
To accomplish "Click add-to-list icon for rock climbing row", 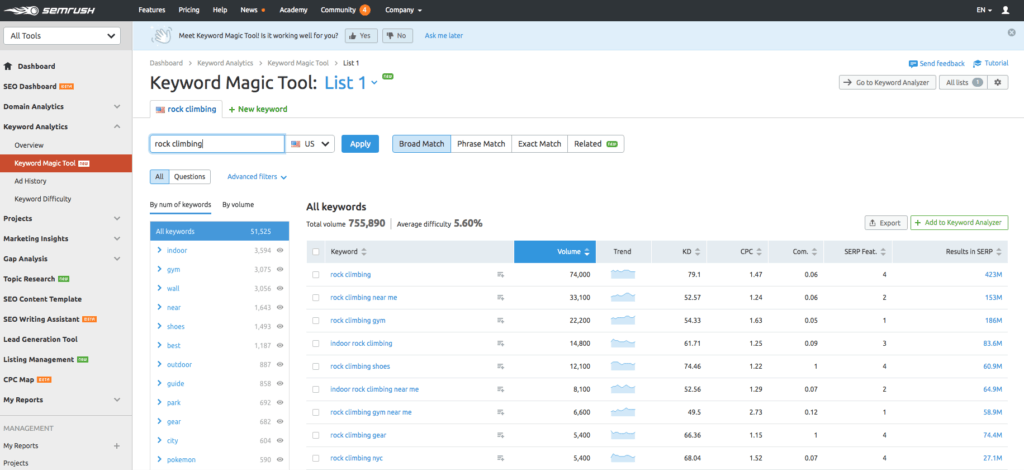I will [501, 275].
